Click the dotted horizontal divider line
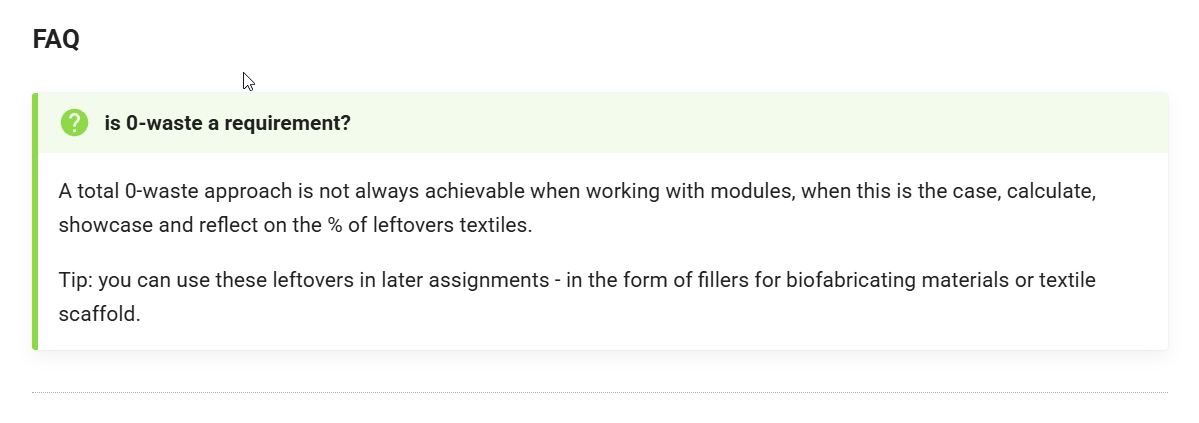The width and height of the screenshot is (1199, 423). (x=600, y=393)
